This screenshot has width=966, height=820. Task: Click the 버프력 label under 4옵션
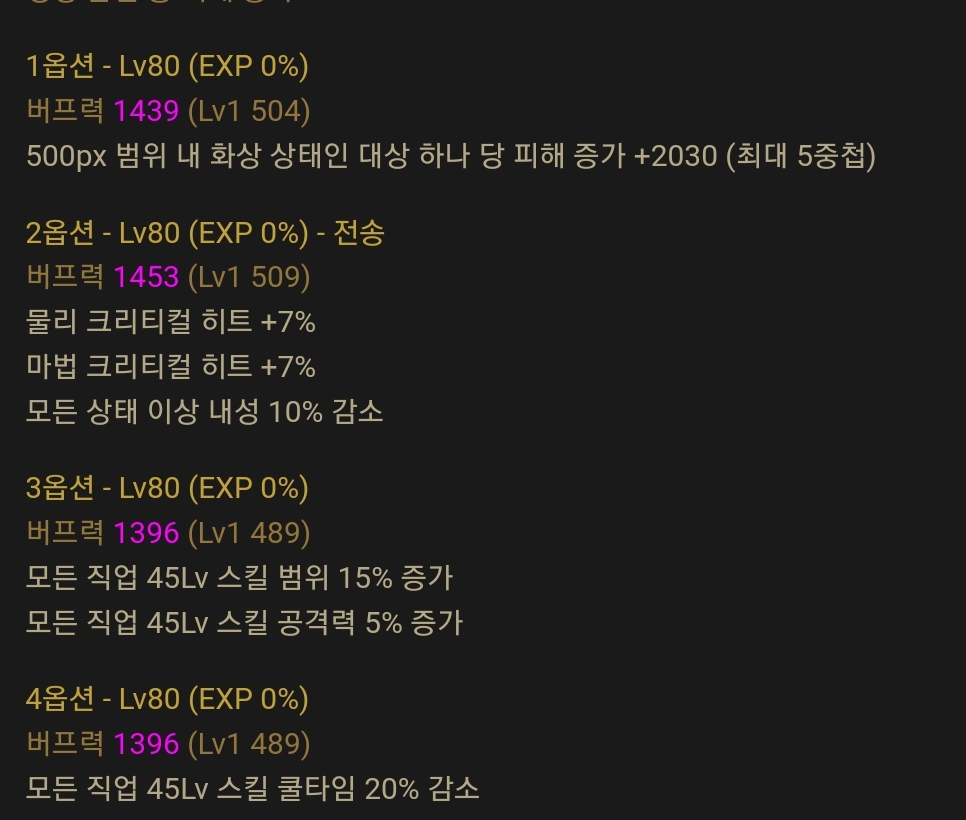coord(65,743)
